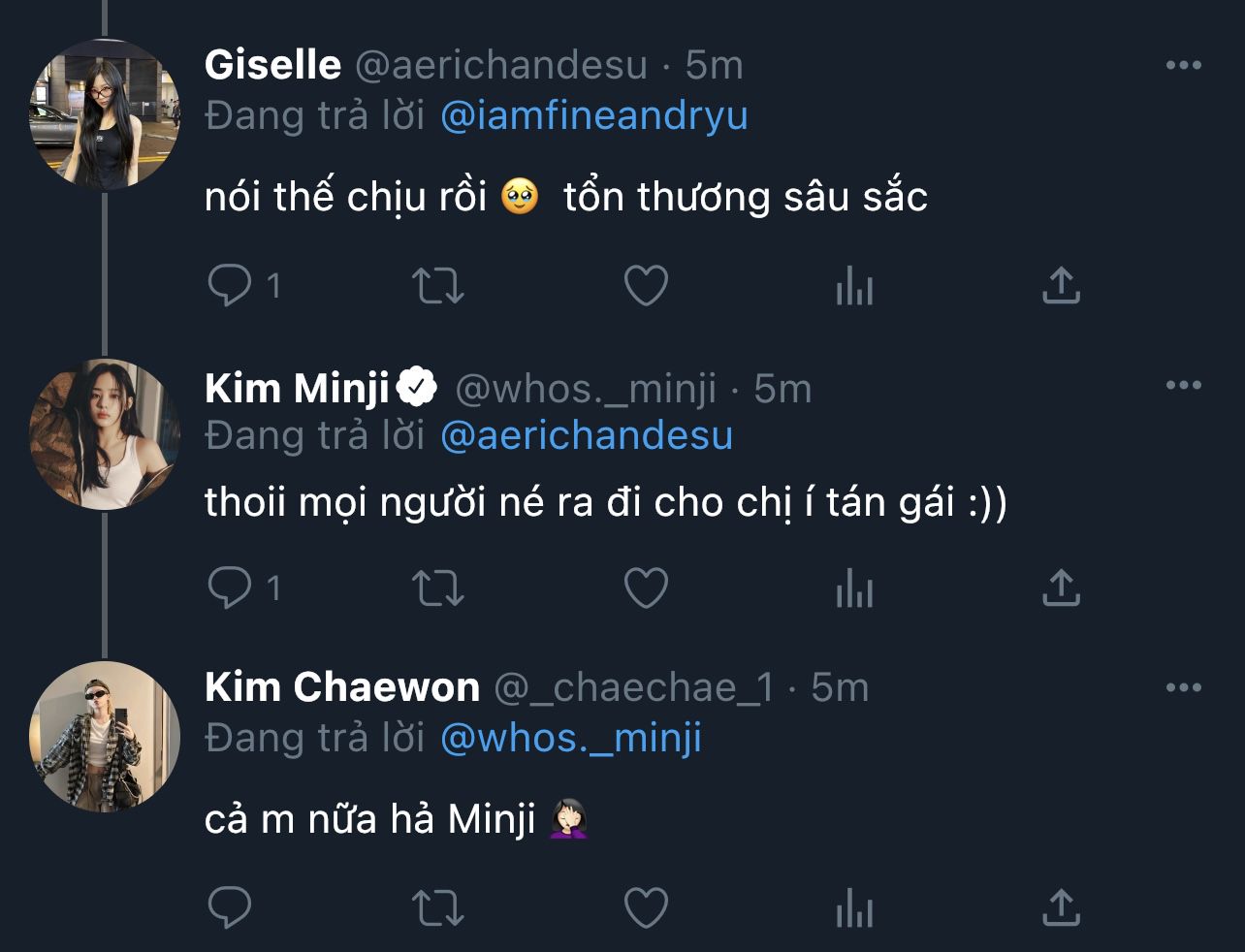Screen dimensions: 1245x952
Task: Open the @aerichandesu mention link
Action: (586, 435)
